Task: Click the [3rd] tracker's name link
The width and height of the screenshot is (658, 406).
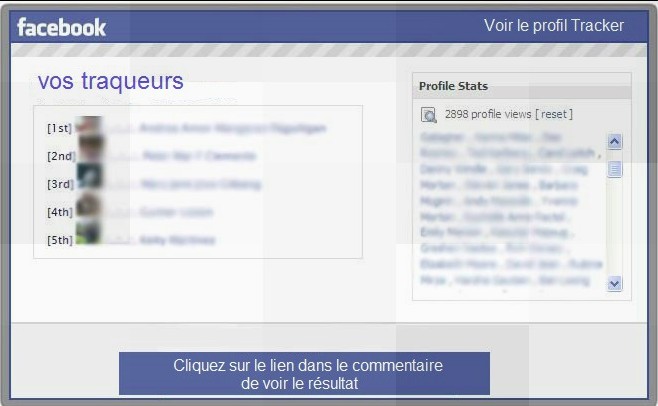Action: click(201, 184)
